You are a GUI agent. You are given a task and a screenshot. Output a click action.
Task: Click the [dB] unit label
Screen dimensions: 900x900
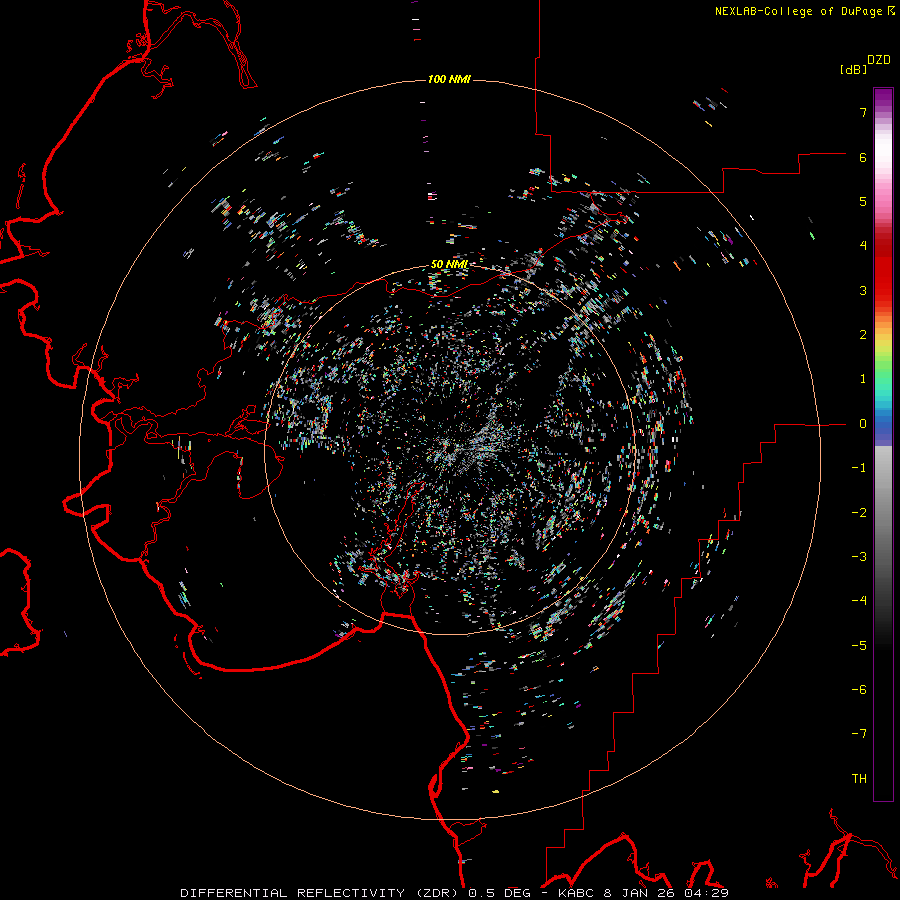coord(853,69)
